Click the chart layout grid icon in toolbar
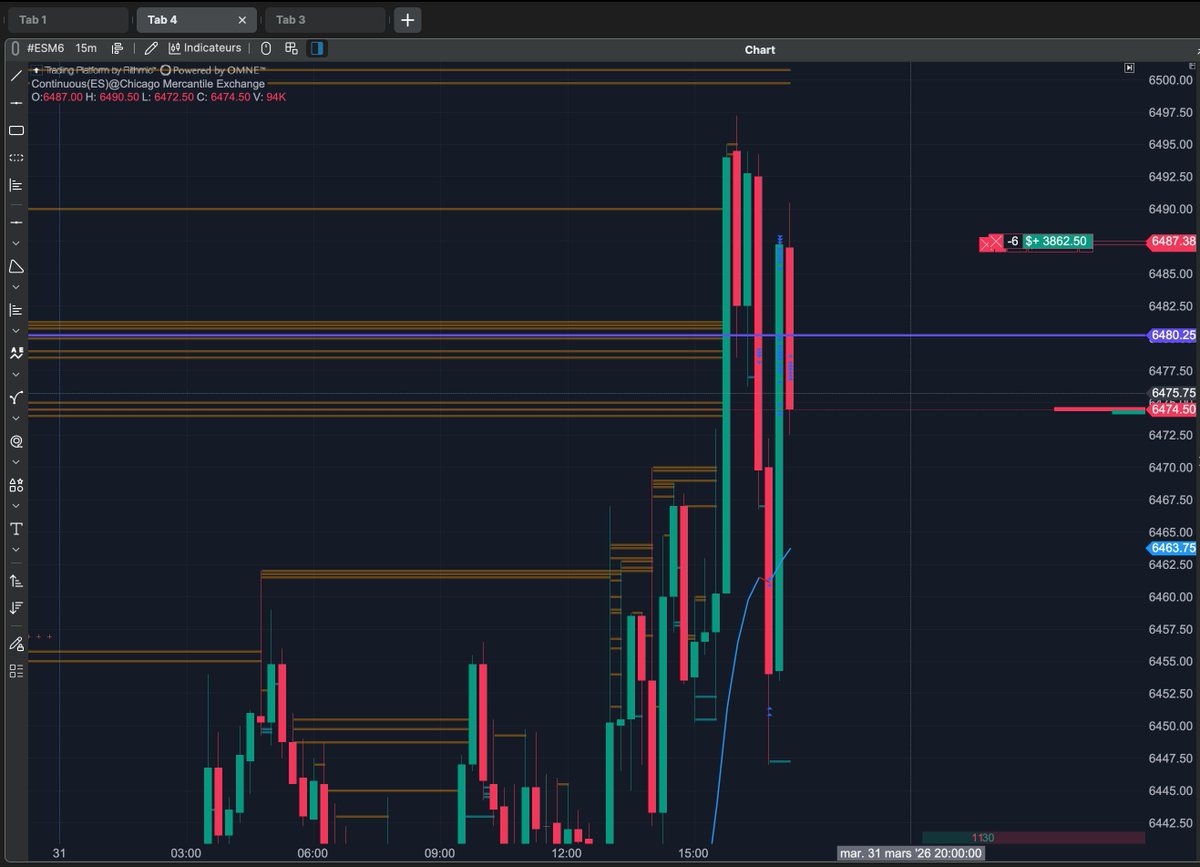Image resolution: width=1200 pixels, height=867 pixels. 291,48
